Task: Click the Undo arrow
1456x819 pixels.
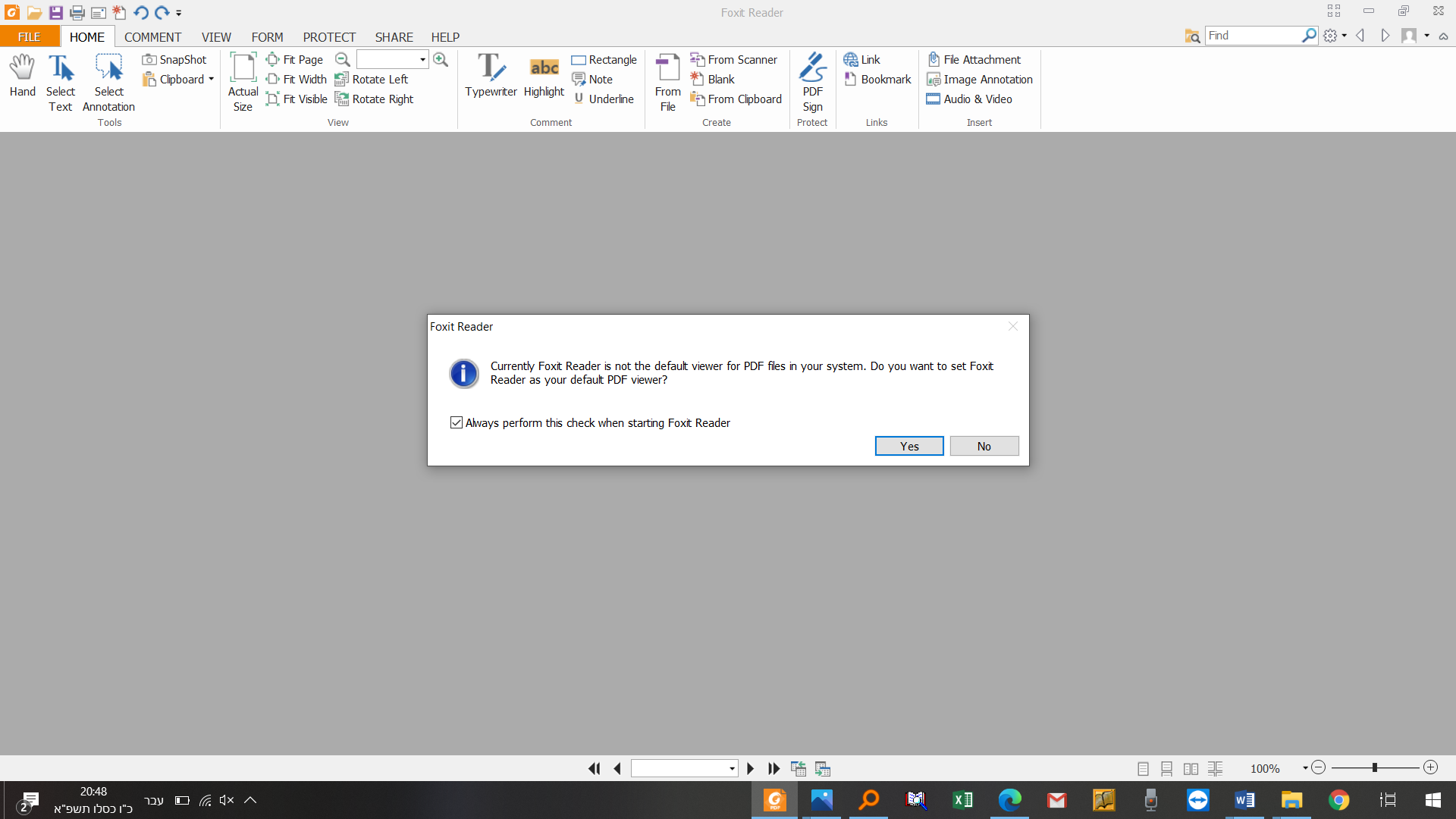Action: 140,12
